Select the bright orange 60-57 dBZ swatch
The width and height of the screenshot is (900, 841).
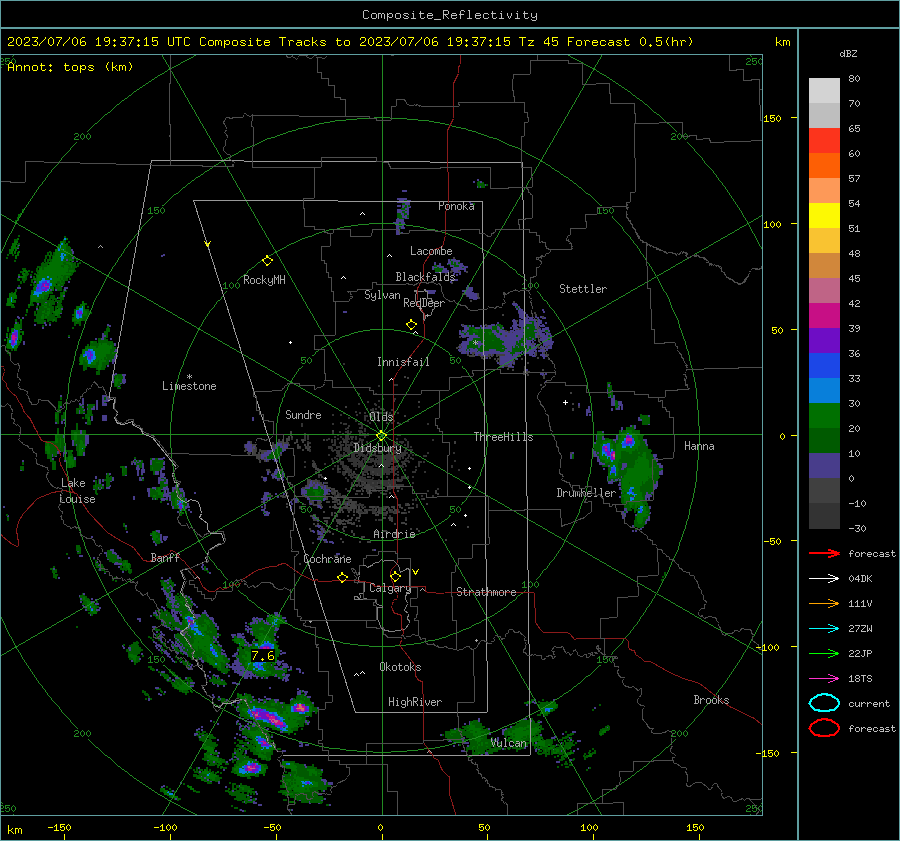(824, 165)
